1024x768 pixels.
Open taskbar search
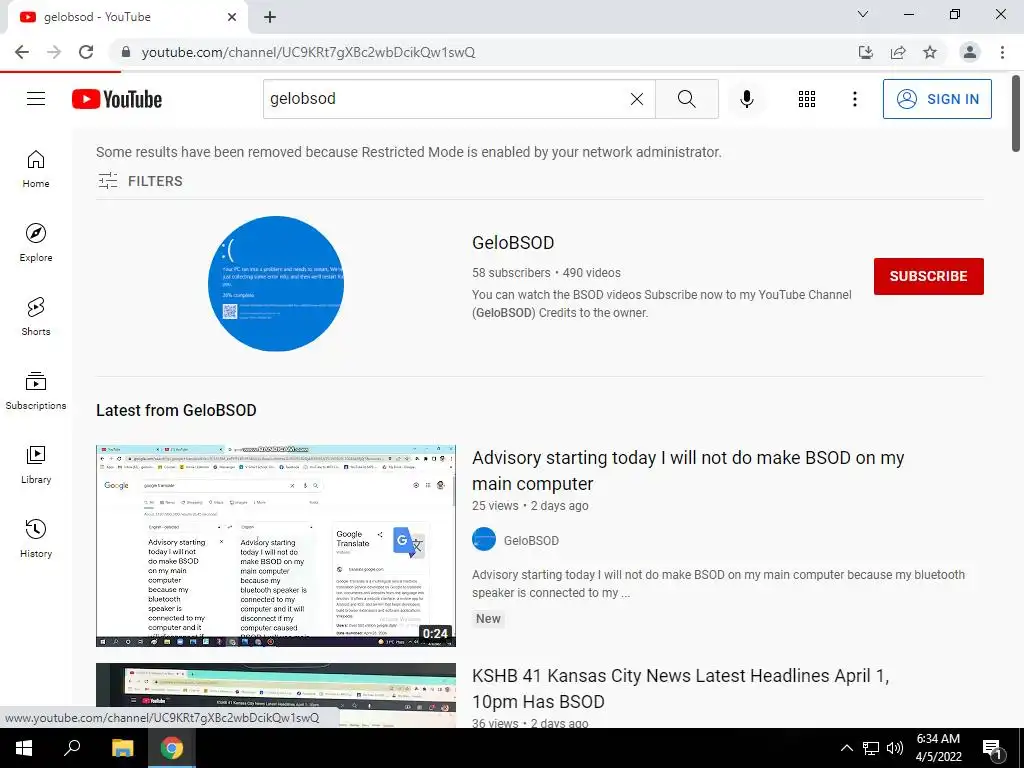(x=72, y=748)
